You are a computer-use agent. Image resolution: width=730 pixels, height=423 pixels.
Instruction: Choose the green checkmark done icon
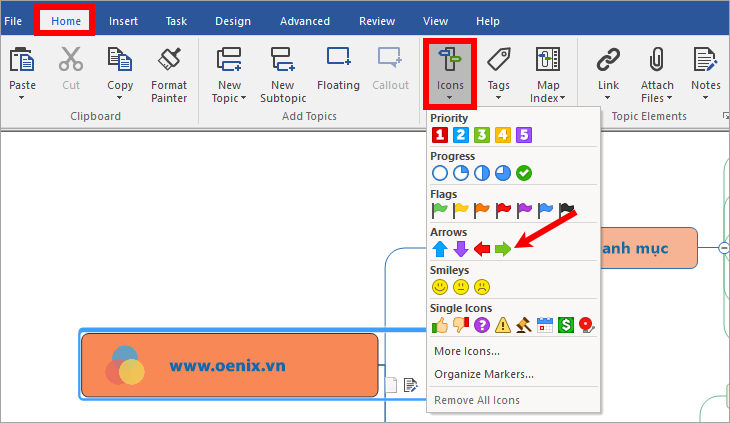coord(523,173)
